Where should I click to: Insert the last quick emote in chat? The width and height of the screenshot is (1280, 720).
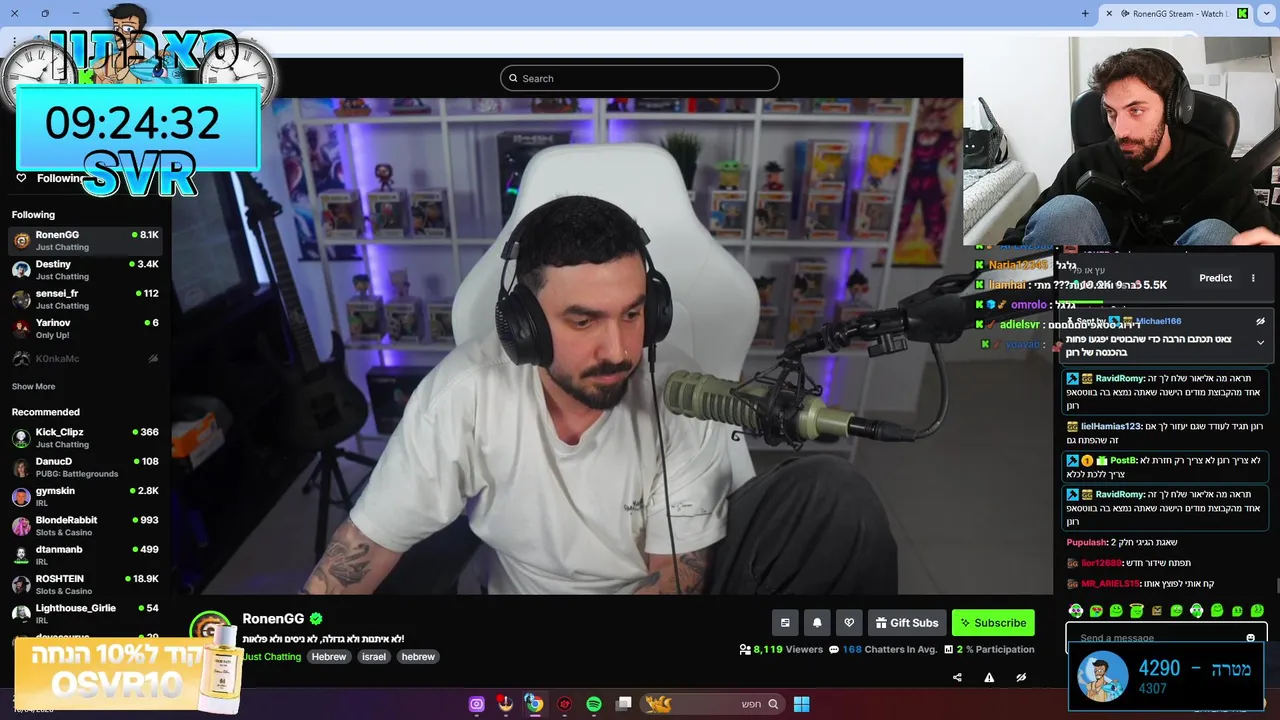click(1257, 610)
